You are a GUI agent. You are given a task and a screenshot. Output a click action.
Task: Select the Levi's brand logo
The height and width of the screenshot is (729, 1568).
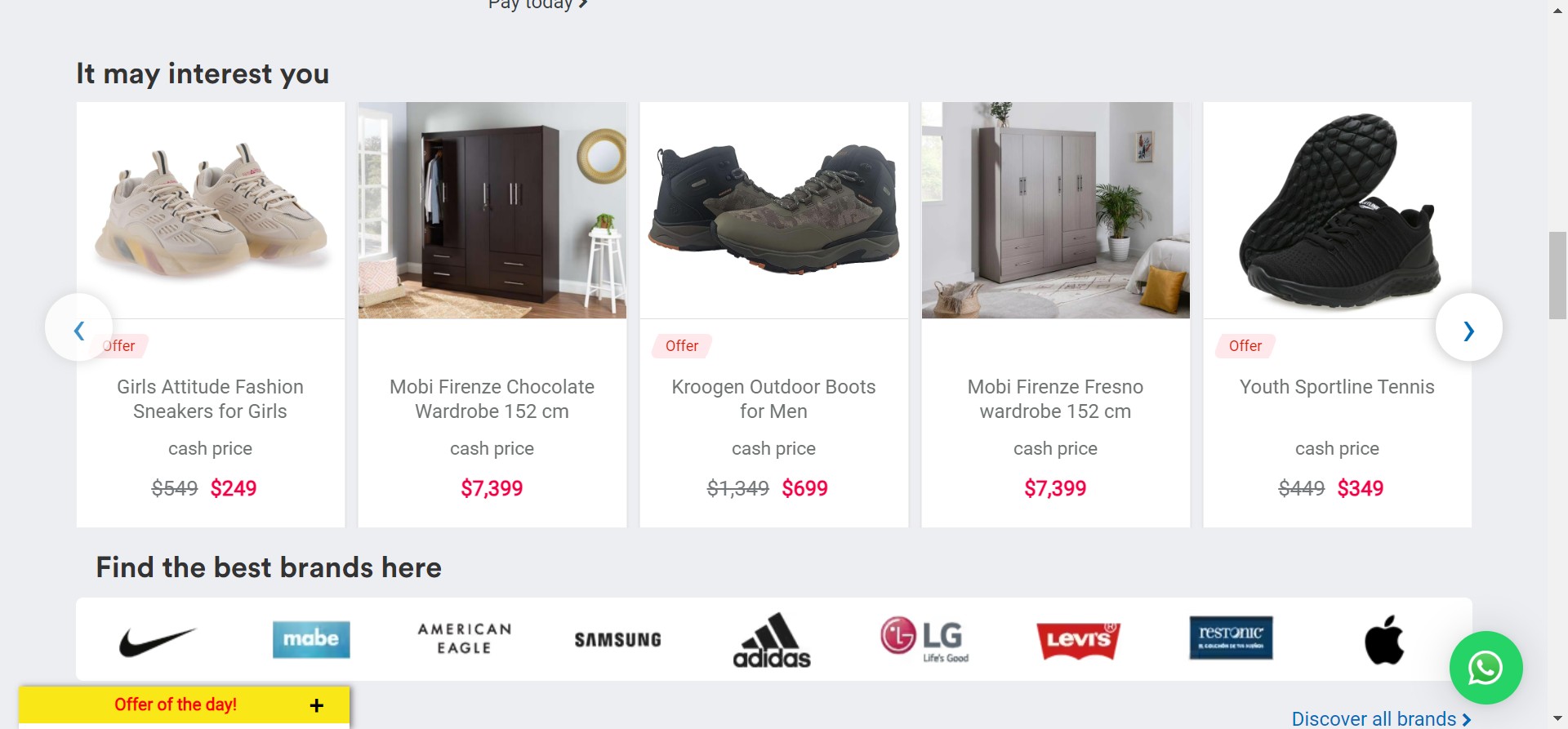pyautogui.click(x=1078, y=640)
